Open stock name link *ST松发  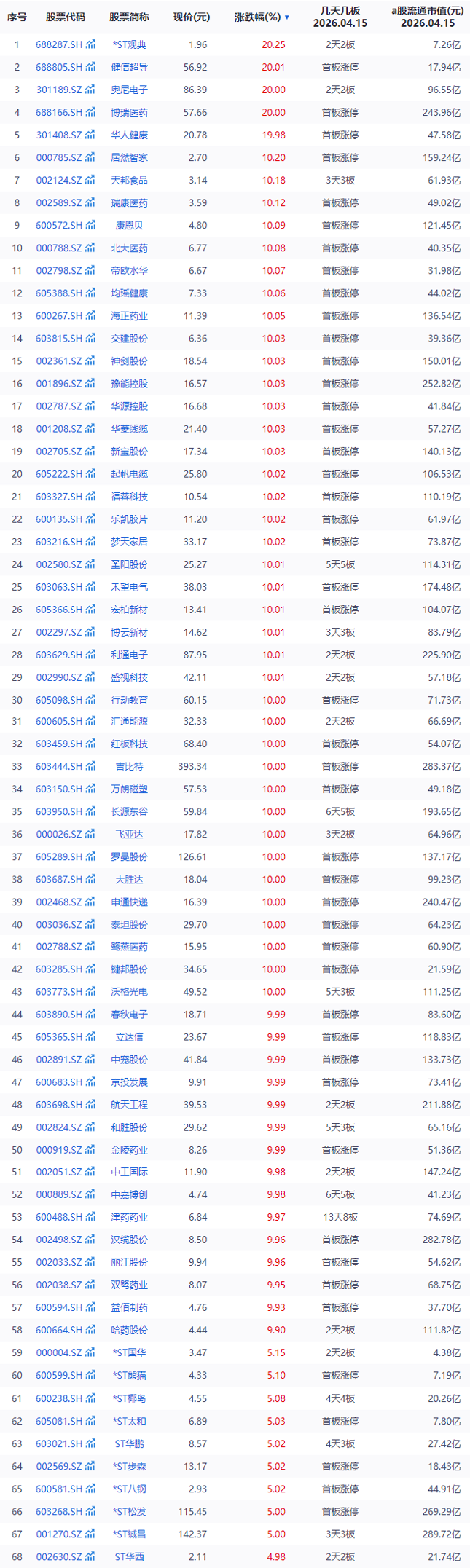coord(130,1510)
